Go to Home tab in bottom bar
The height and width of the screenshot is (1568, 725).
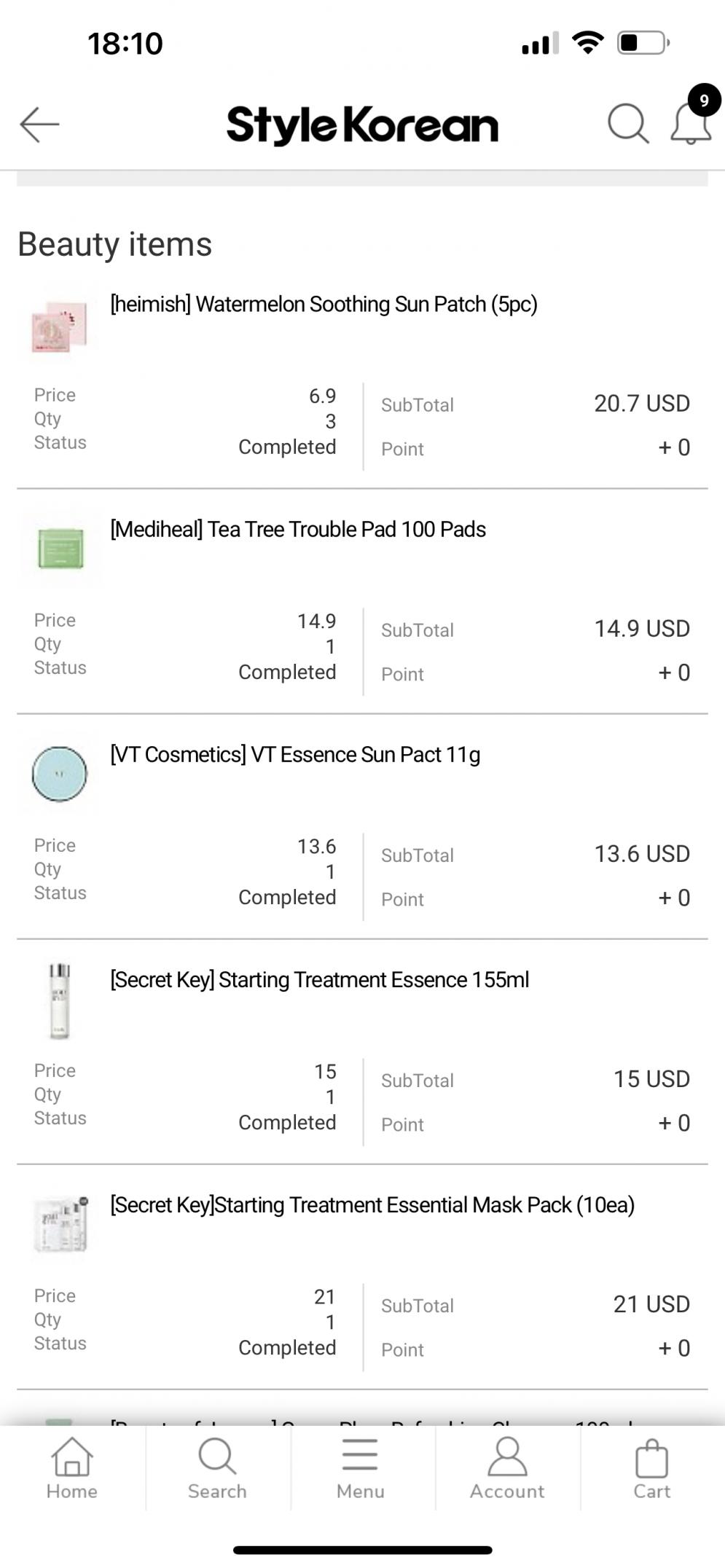click(72, 1467)
